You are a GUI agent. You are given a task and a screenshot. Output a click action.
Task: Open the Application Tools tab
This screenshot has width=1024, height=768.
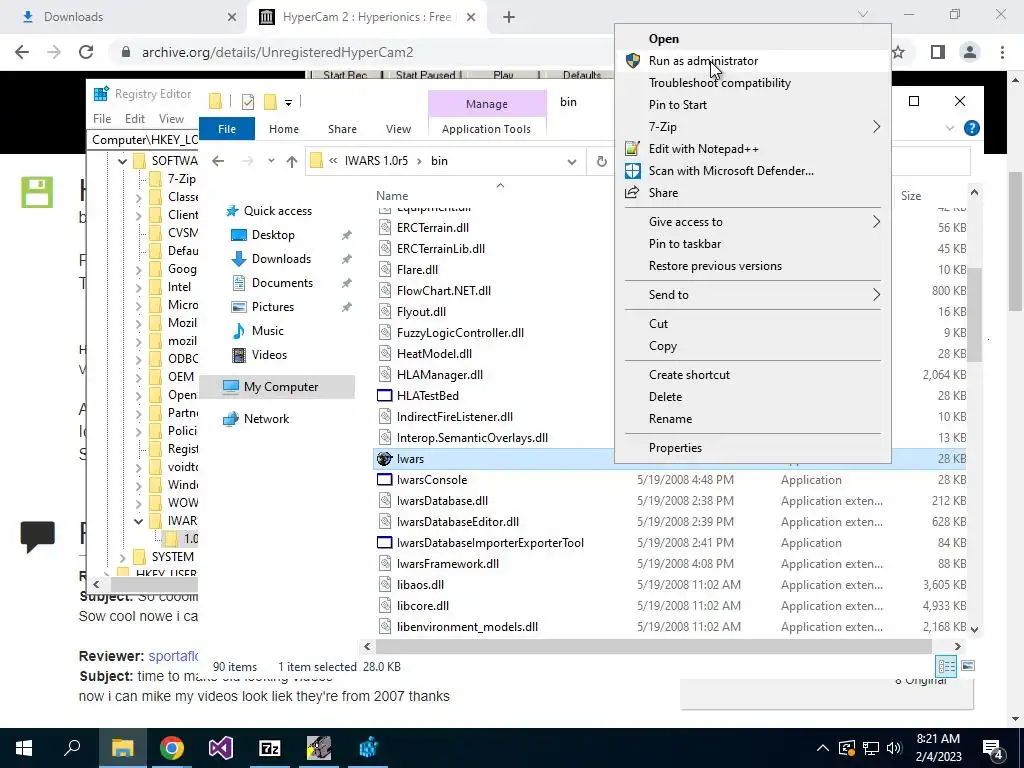click(486, 129)
